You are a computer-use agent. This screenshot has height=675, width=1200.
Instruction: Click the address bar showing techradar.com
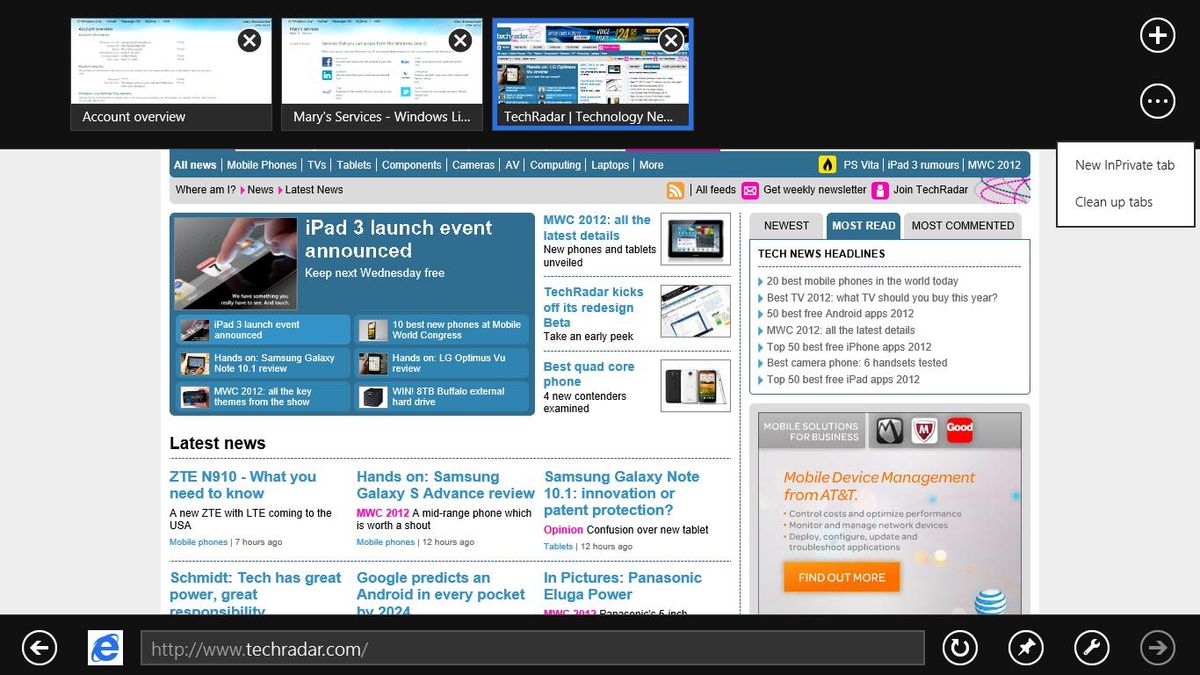point(530,648)
